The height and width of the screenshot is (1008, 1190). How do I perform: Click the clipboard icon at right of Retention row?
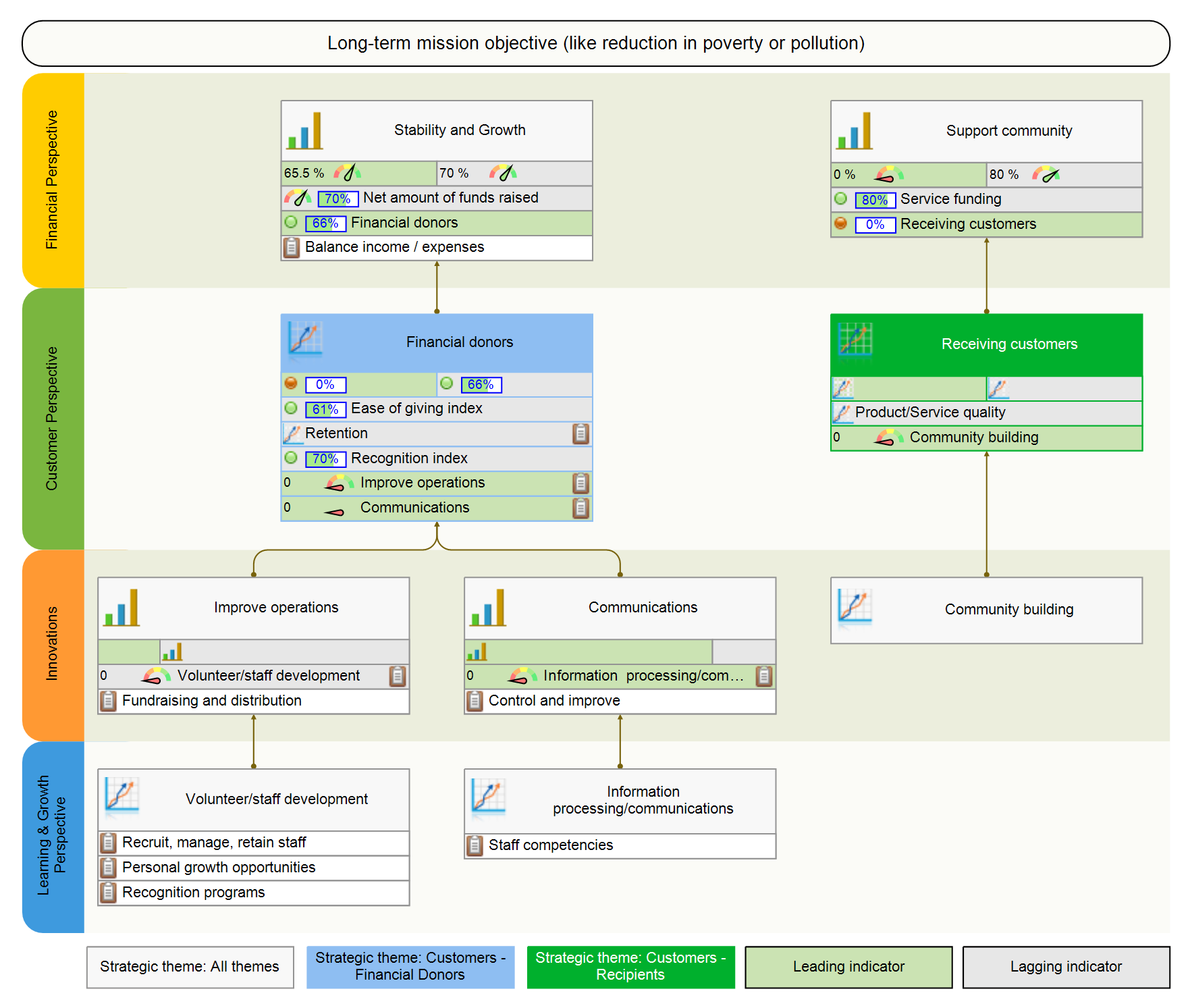[x=580, y=433]
